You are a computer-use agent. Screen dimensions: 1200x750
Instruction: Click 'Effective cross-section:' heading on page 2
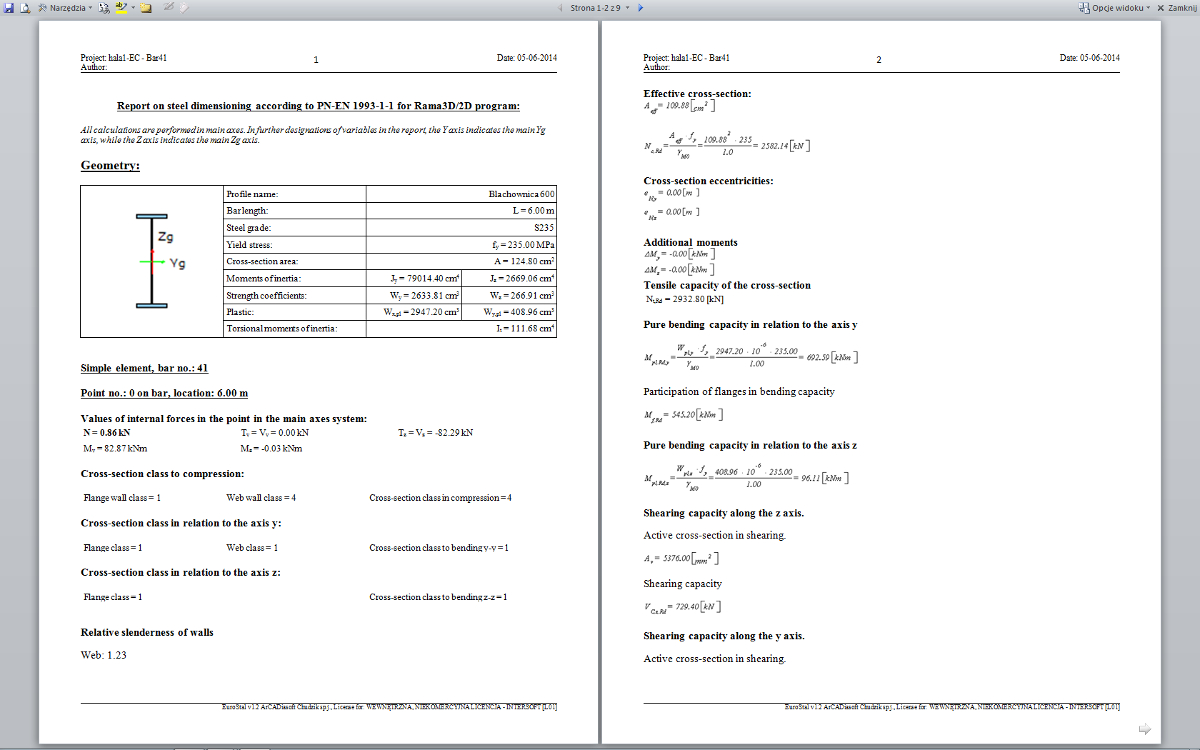(697, 93)
